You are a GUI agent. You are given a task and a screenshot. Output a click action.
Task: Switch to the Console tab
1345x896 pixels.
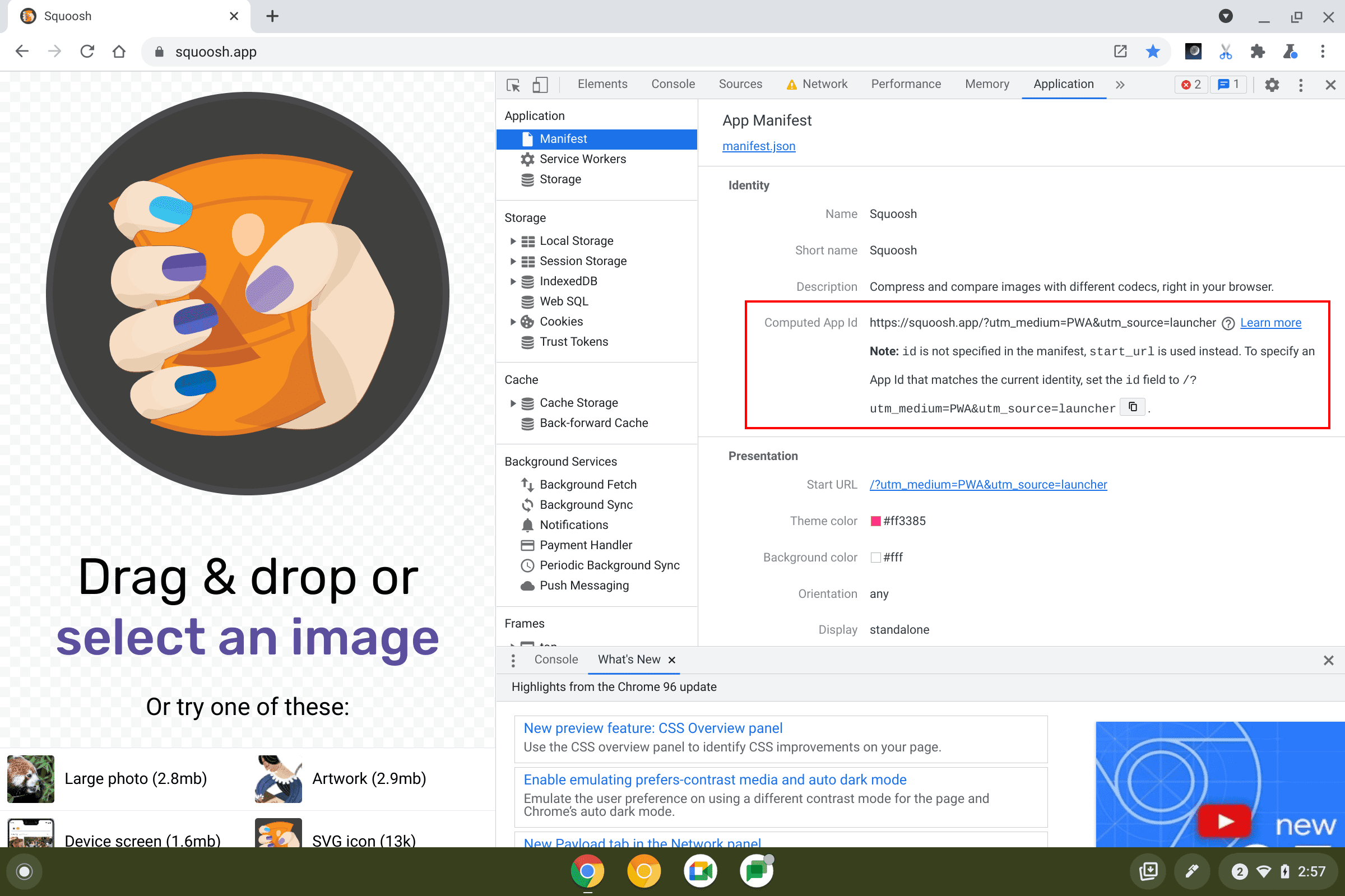point(673,84)
